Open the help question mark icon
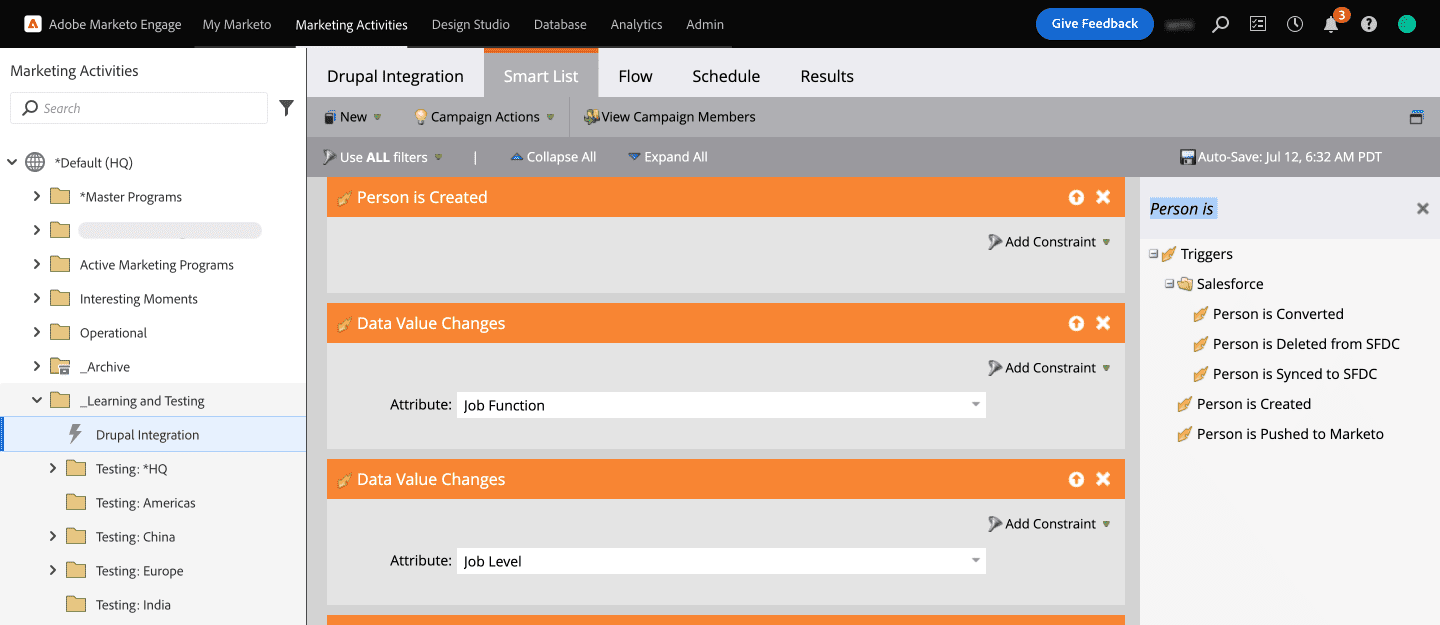The width and height of the screenshot is (1440, 625). coord(1369,24)
